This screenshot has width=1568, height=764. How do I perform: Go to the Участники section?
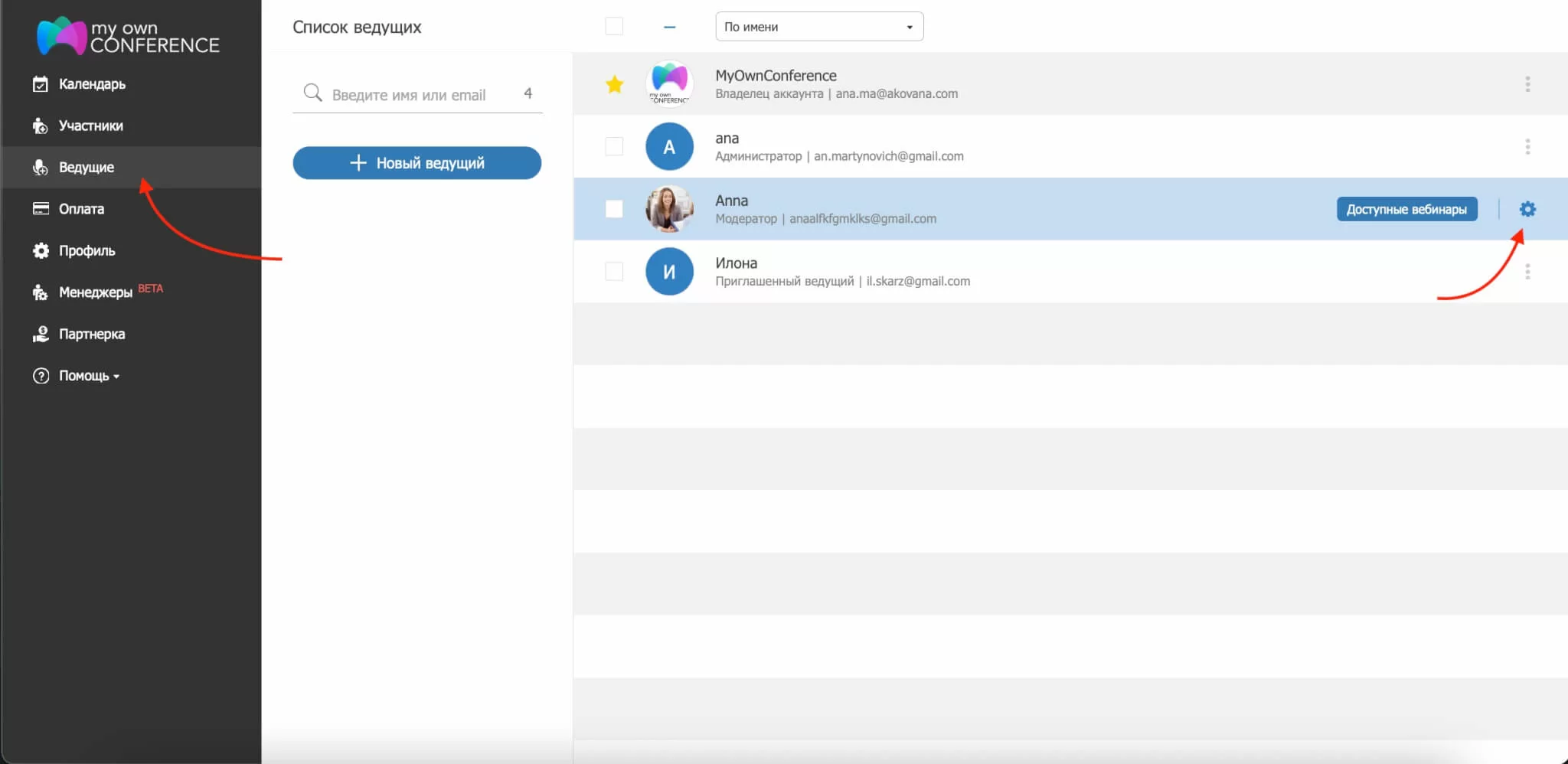pyautogui.click(x=90, y=126)
